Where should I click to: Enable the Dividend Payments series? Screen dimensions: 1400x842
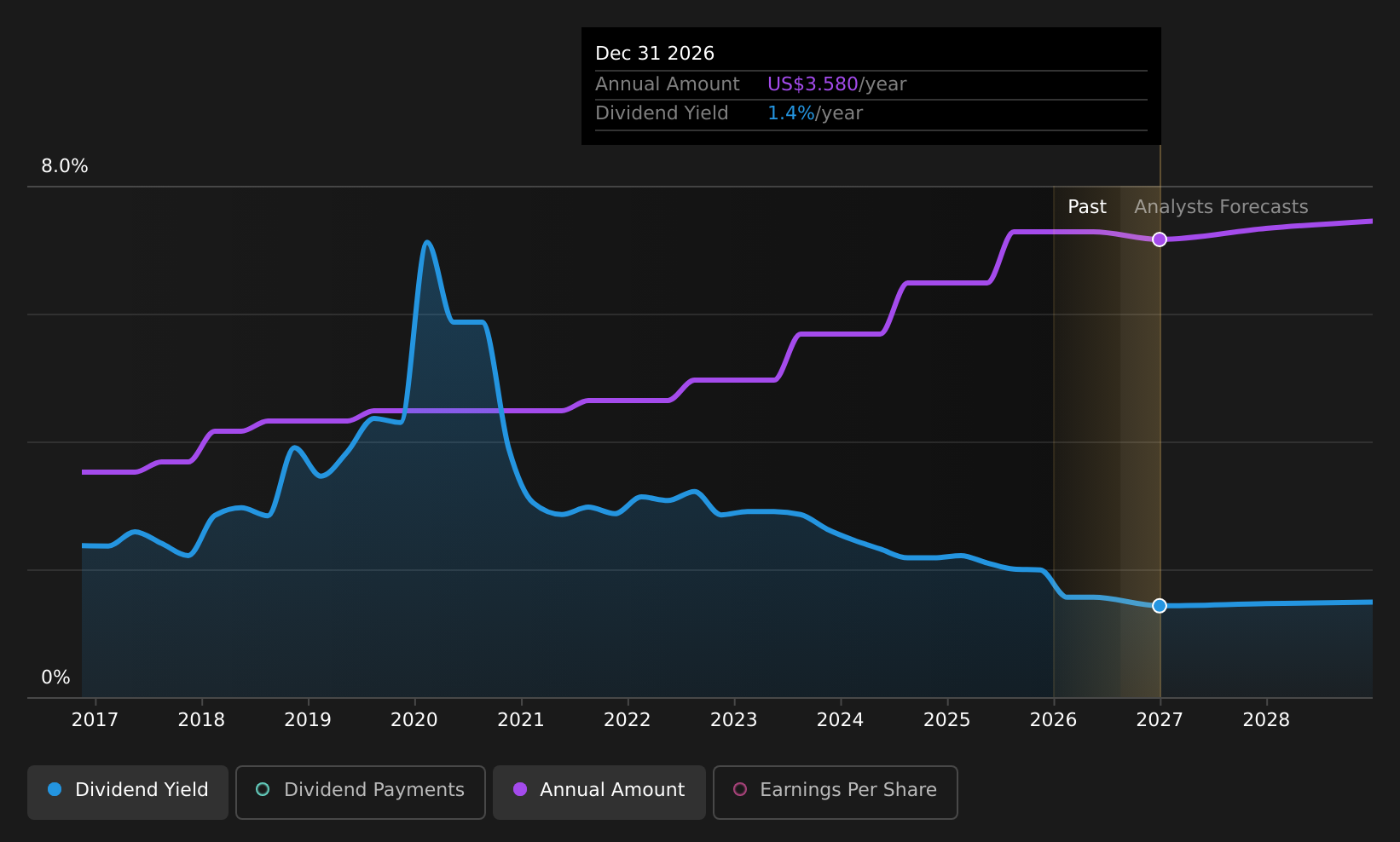coord(361,792)
